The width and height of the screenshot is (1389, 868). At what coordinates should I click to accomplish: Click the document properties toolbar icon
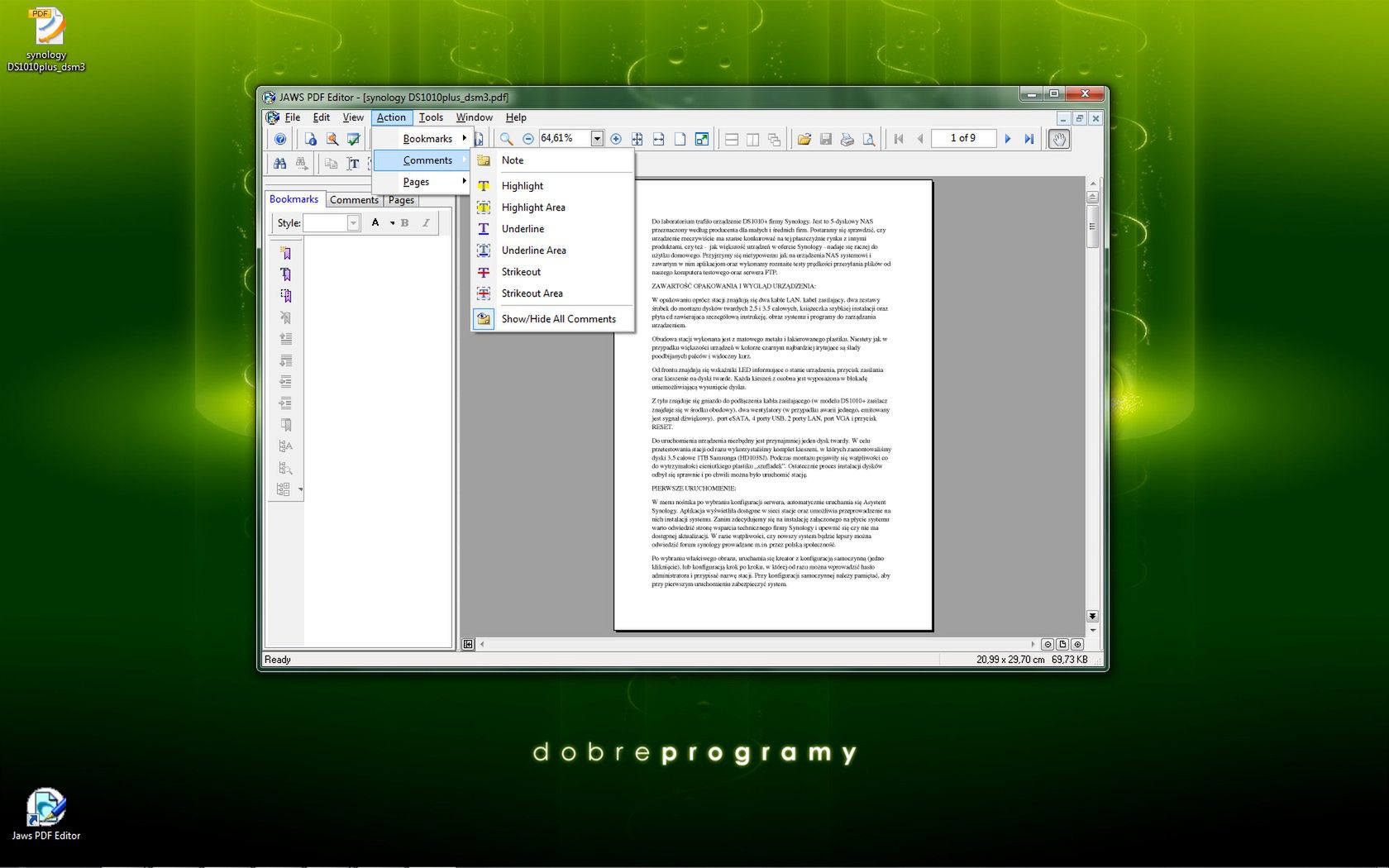pyautogui.click(x=311, y=139)
